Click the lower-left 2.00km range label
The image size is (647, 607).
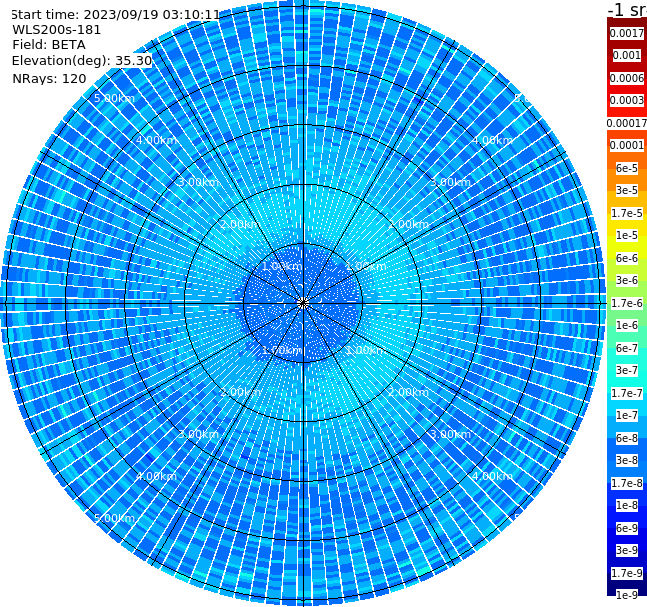[241, 392]
